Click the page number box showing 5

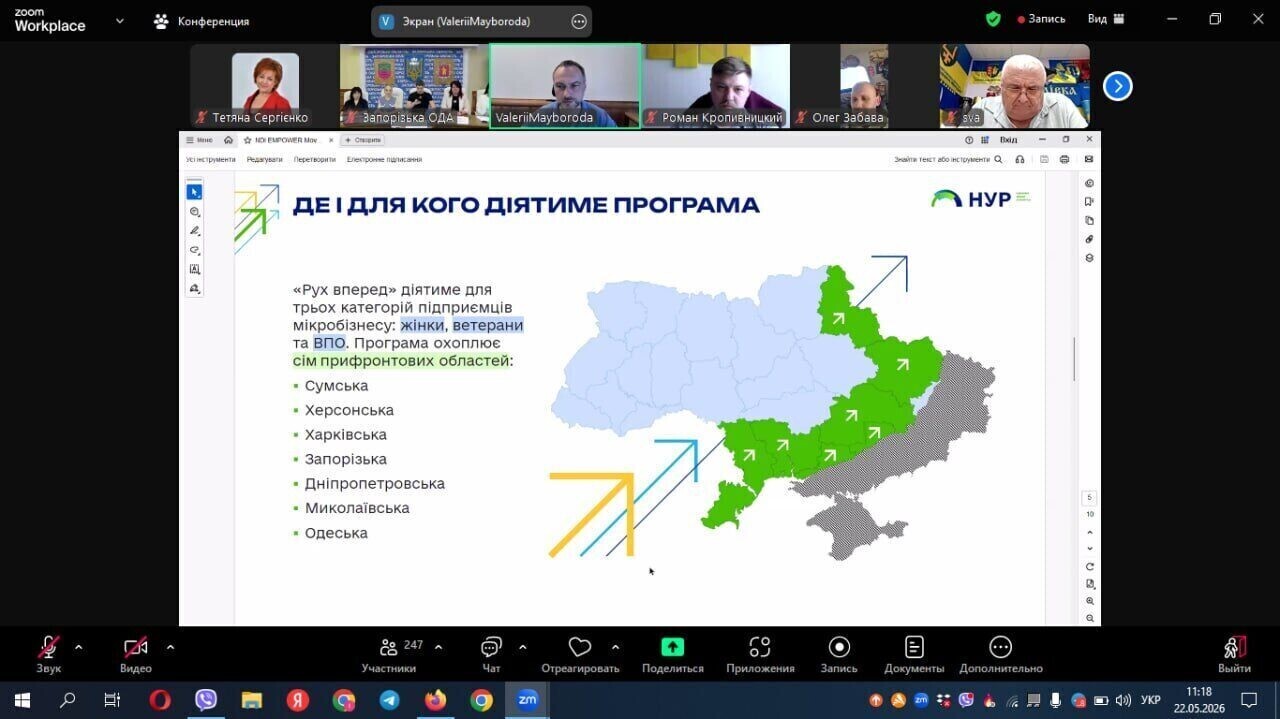tap(1090, 498)
